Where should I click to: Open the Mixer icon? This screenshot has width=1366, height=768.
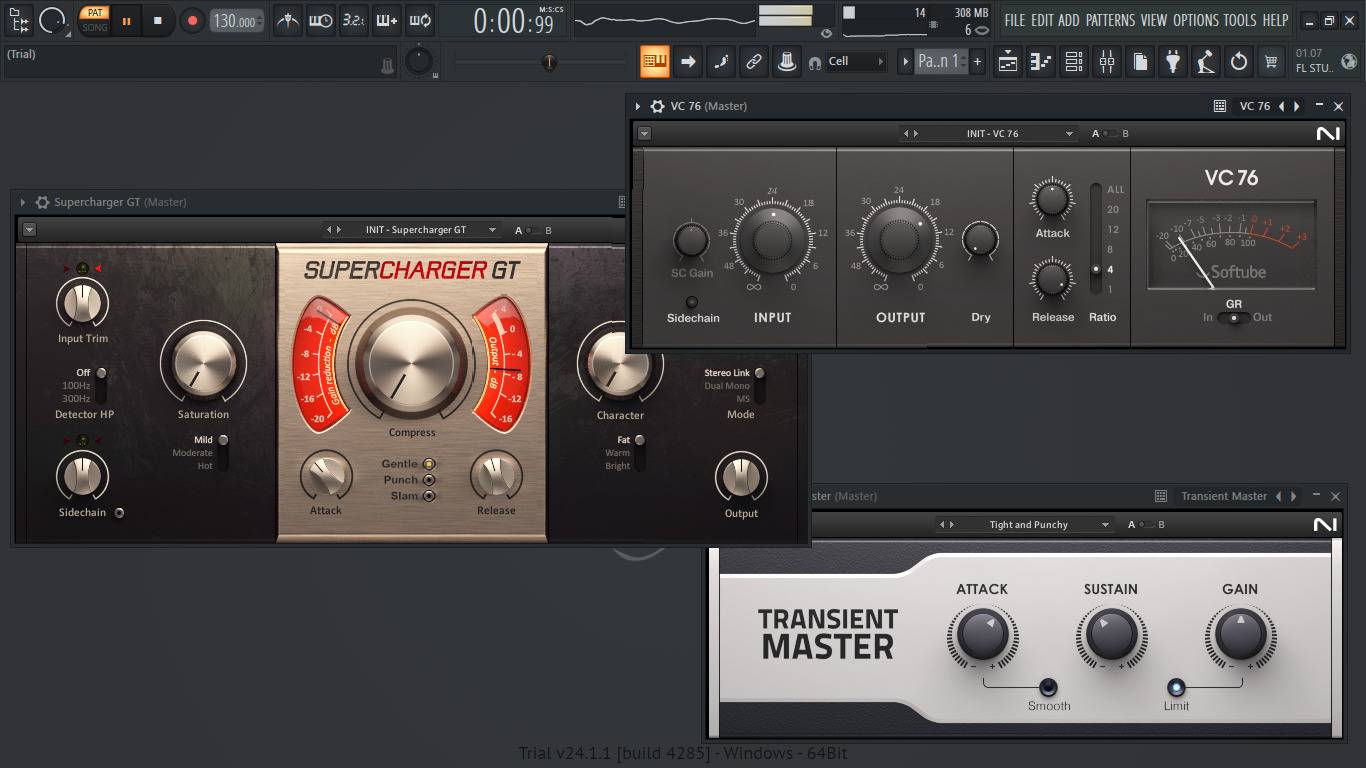pyautogui.click(x=1107, y=62)
